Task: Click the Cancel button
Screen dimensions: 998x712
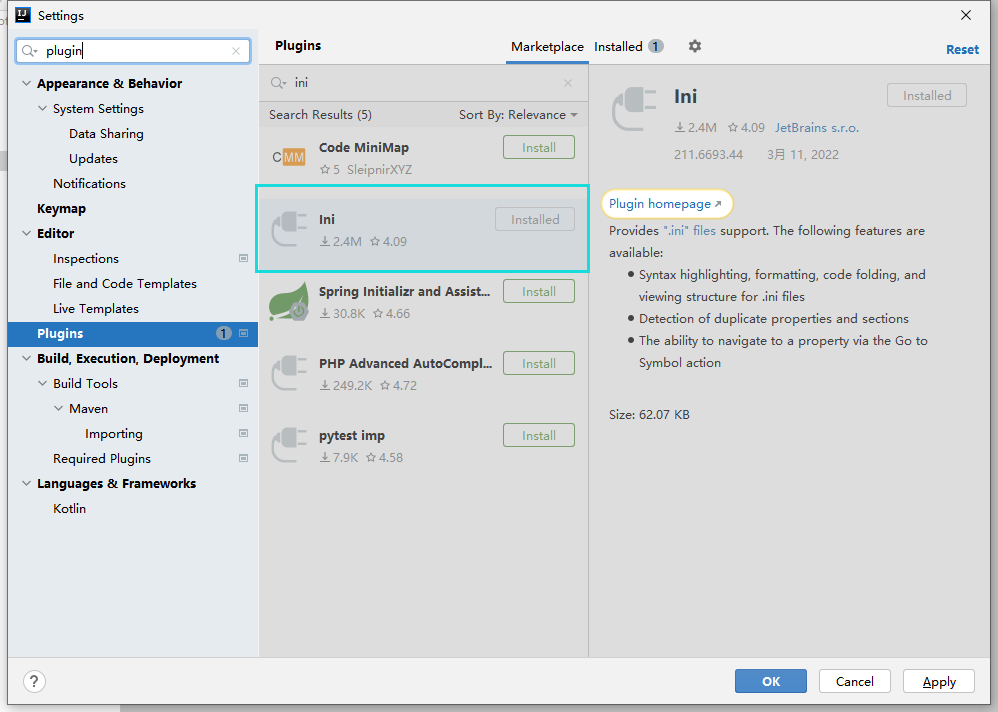Action: [854, 681]
